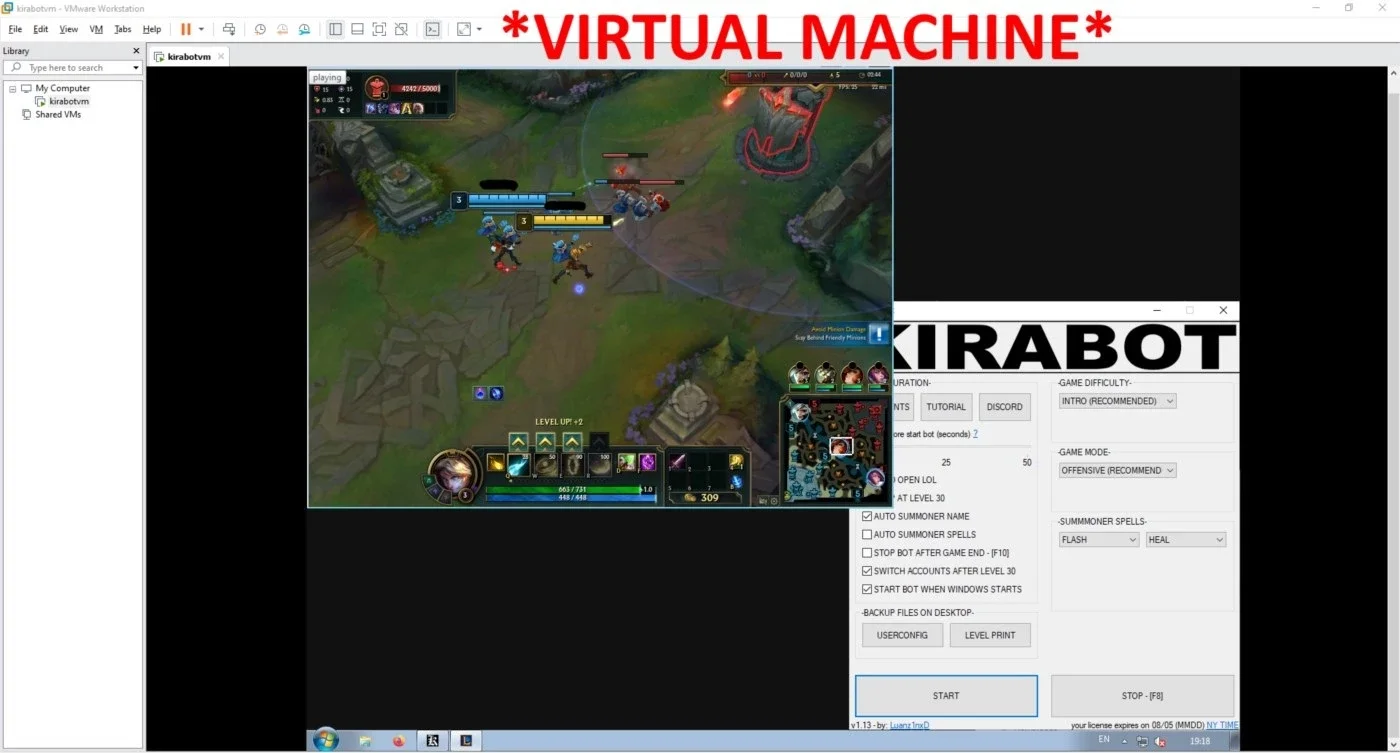The height and width of the screenshot is (753, 1400).
Task: Open the View menu
Action: pyautogui.click(x=68, y=29)
